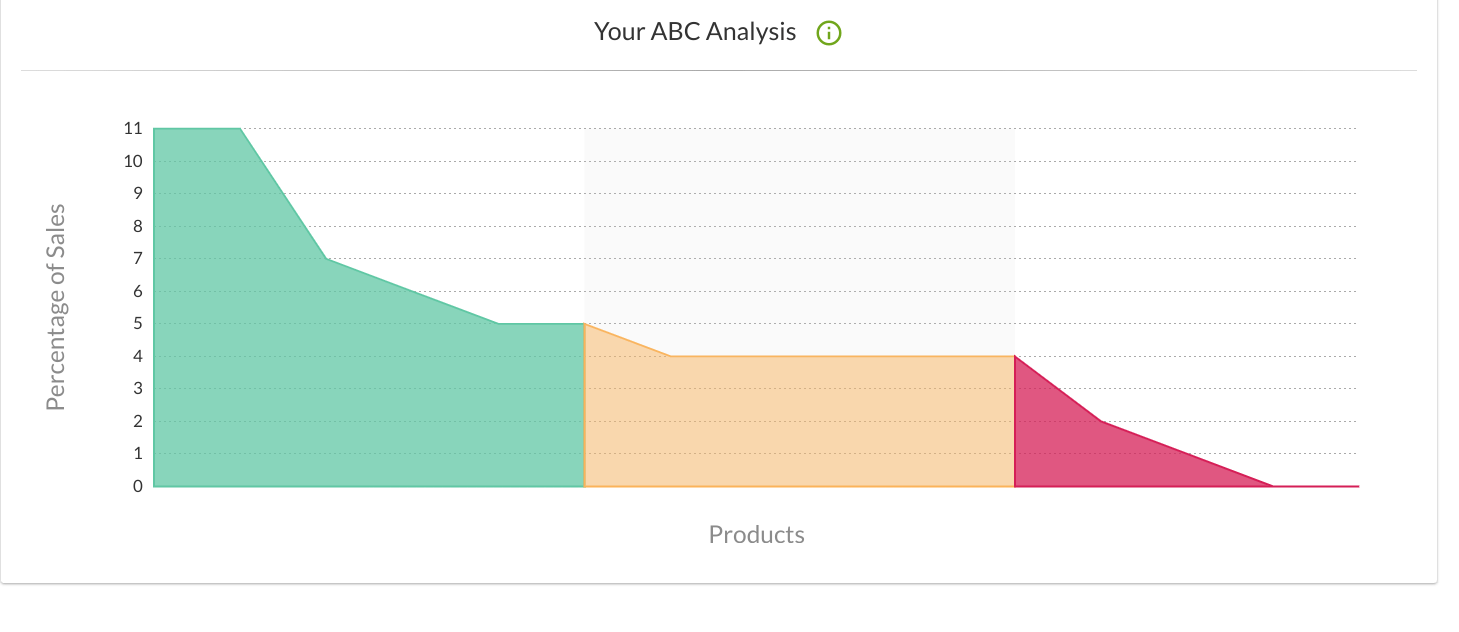Click the 3 tick label on y-axis
The height and width of the screenshot is (632, 1459).
[x=137, y=388]
